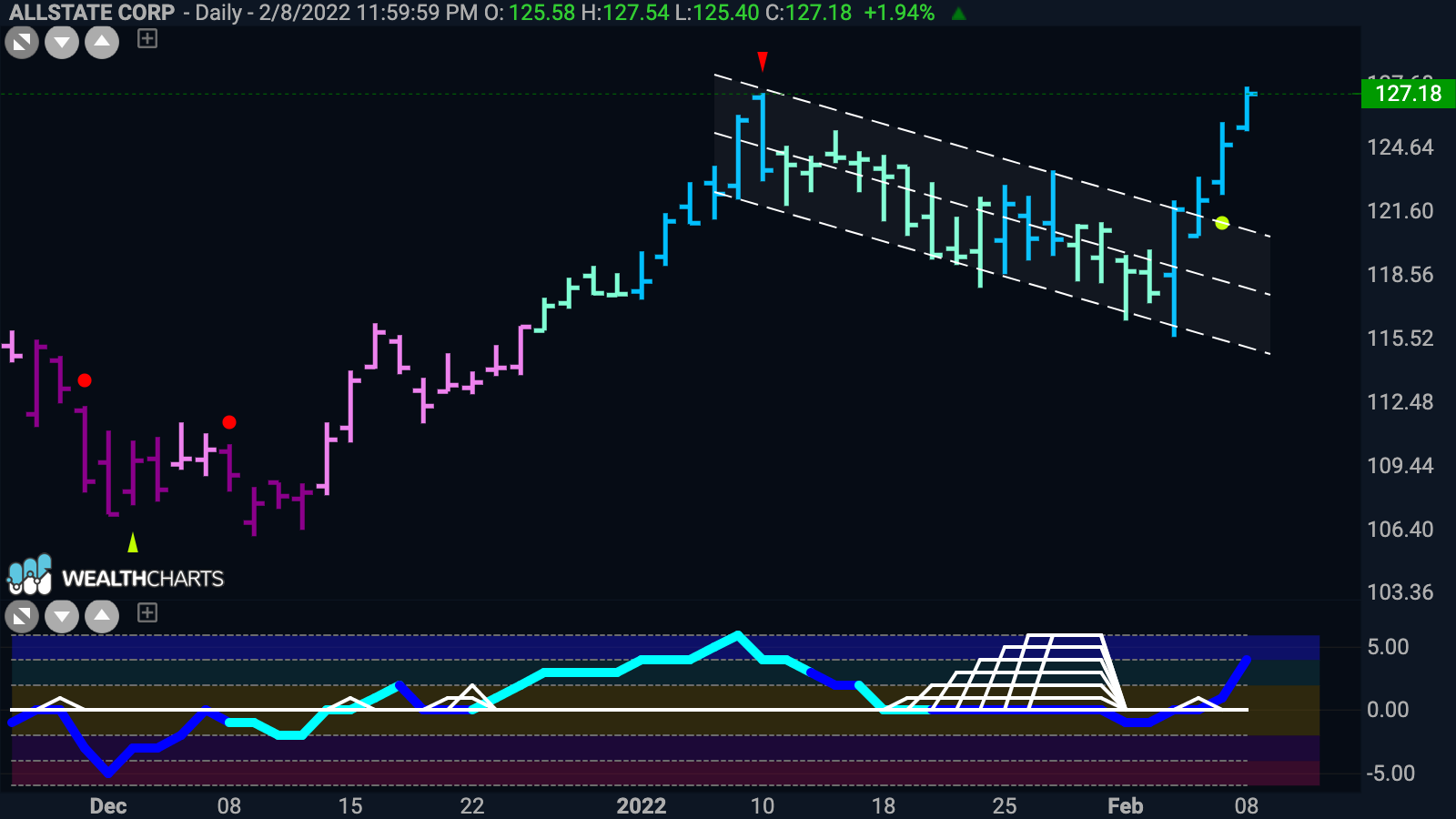Click the up arrow button in price pane
Viewport: 1456px width, 819px height.
click(102, 42)
